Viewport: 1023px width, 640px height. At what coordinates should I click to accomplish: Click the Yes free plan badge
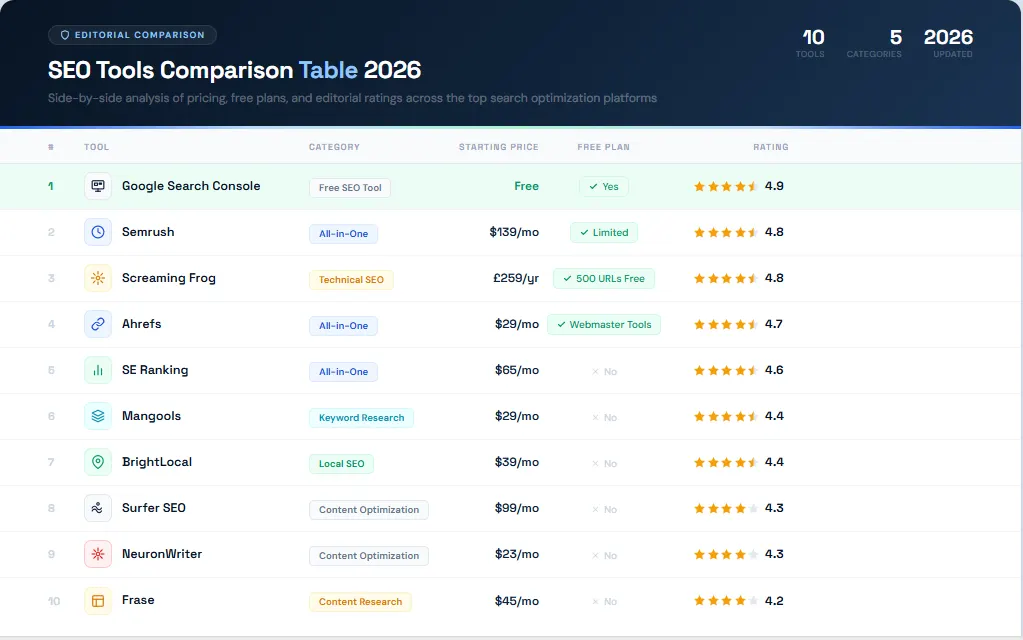[x=603, y=187]
